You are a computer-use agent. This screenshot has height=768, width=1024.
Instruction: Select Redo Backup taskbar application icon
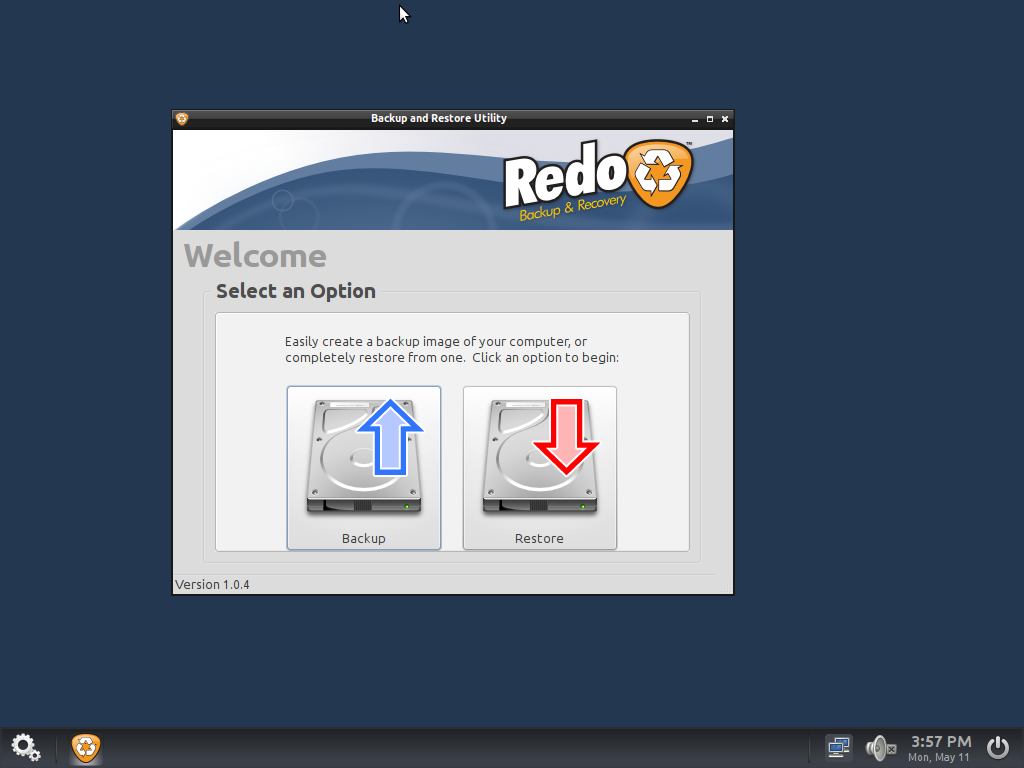coord(86,748)
